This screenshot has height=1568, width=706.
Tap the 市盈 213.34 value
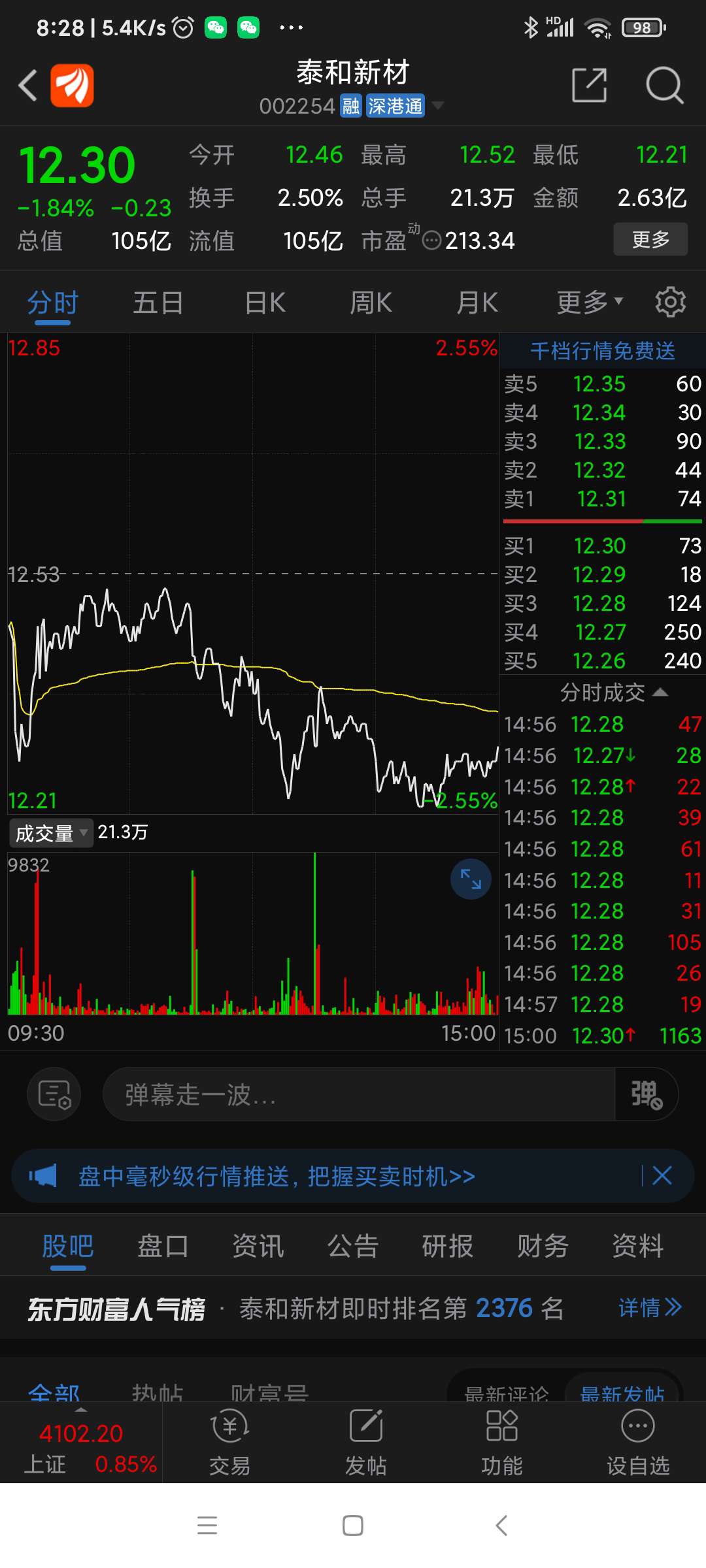point(480,241)
